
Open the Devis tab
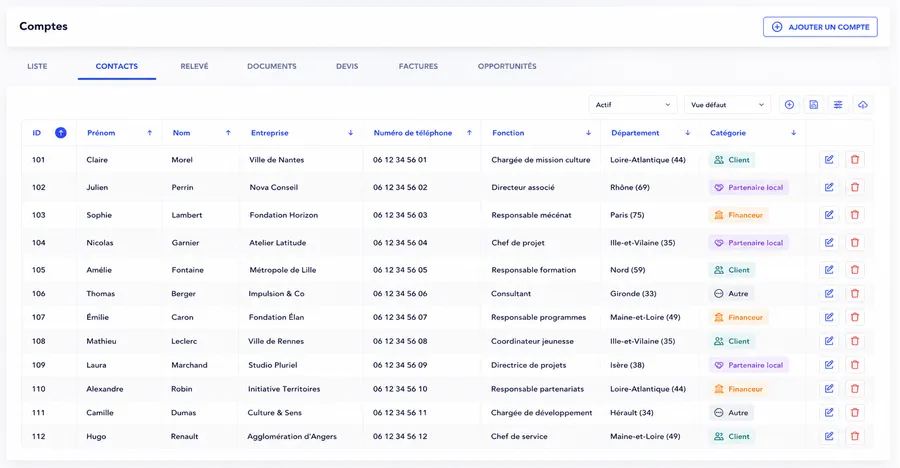pos(347,66)
